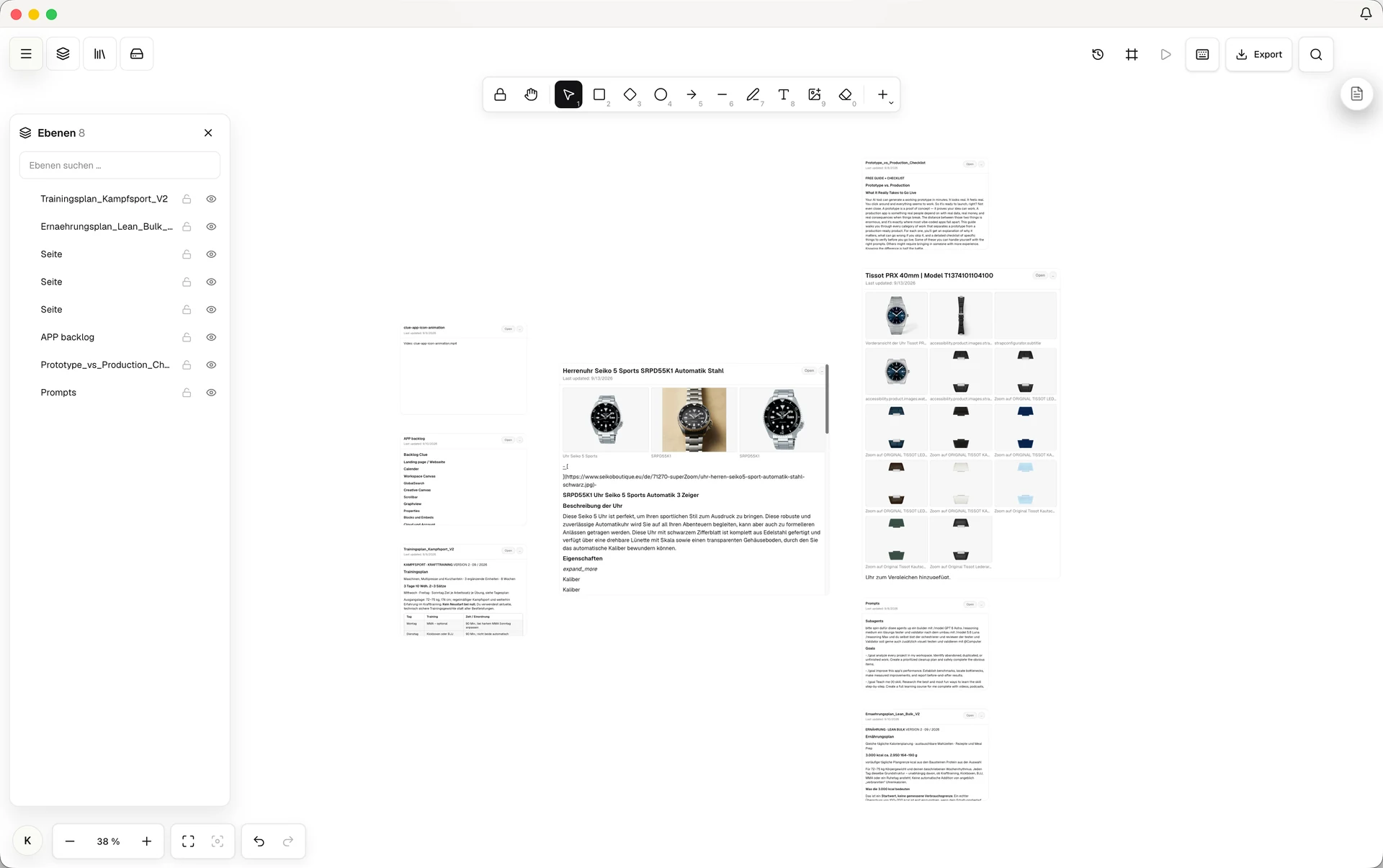Image resolution: width=1383 pixels, height=868 pixels.
Task: Select Ernaehrungsplan_Lean_Bulk layer
Action: click(107, 226)
